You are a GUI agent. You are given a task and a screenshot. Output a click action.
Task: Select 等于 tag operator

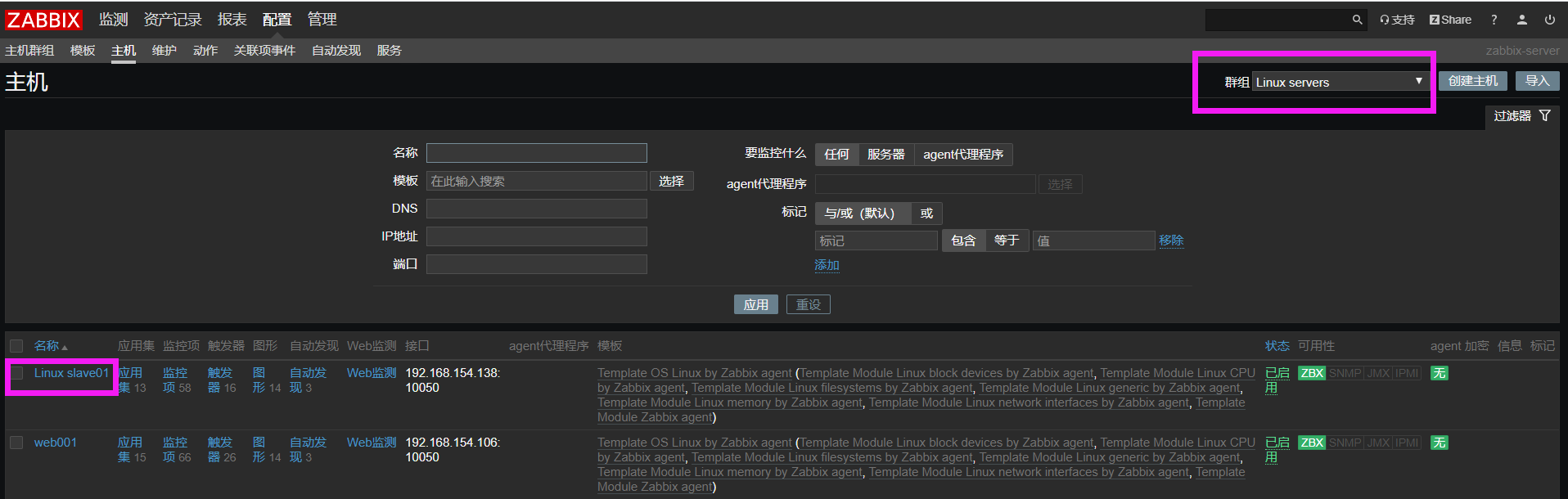(1007, 241)
